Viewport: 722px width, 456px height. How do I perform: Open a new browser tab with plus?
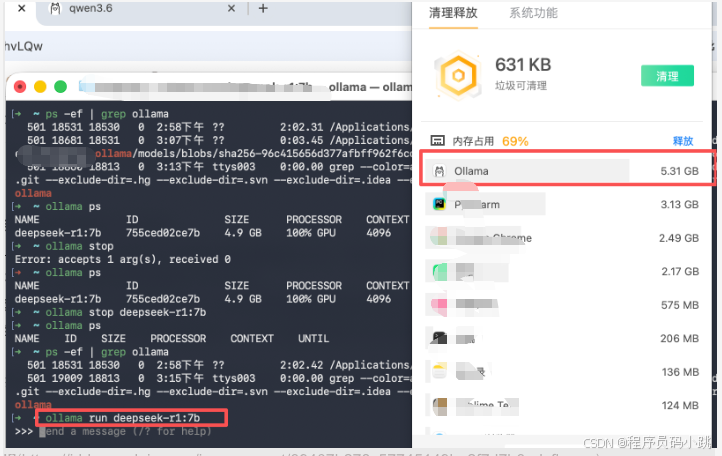(x=263, y=8)
